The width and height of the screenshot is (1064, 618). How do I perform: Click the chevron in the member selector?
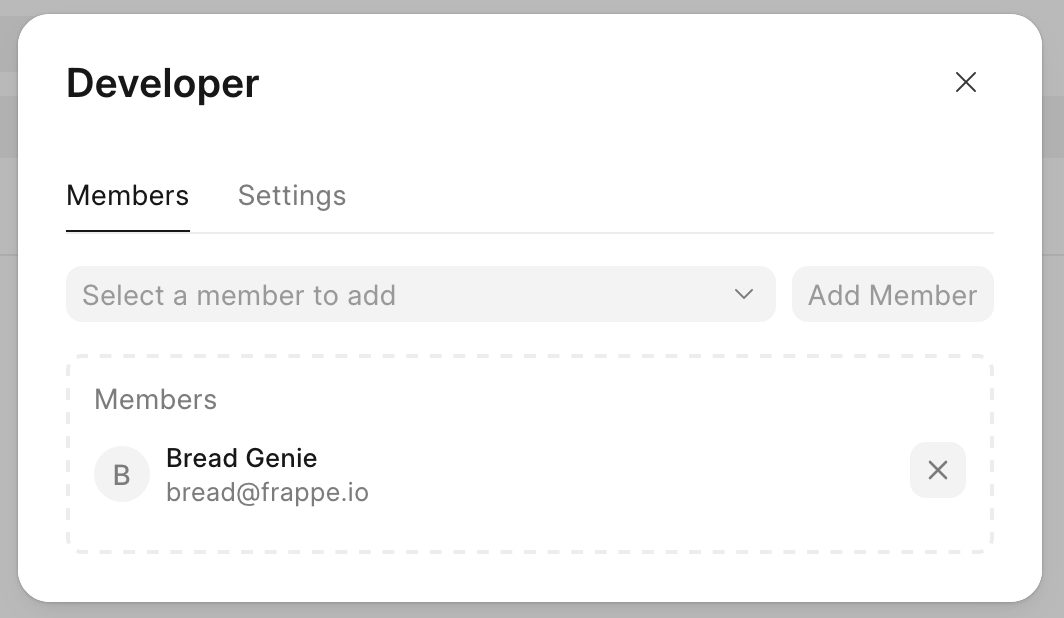[743, 294]
